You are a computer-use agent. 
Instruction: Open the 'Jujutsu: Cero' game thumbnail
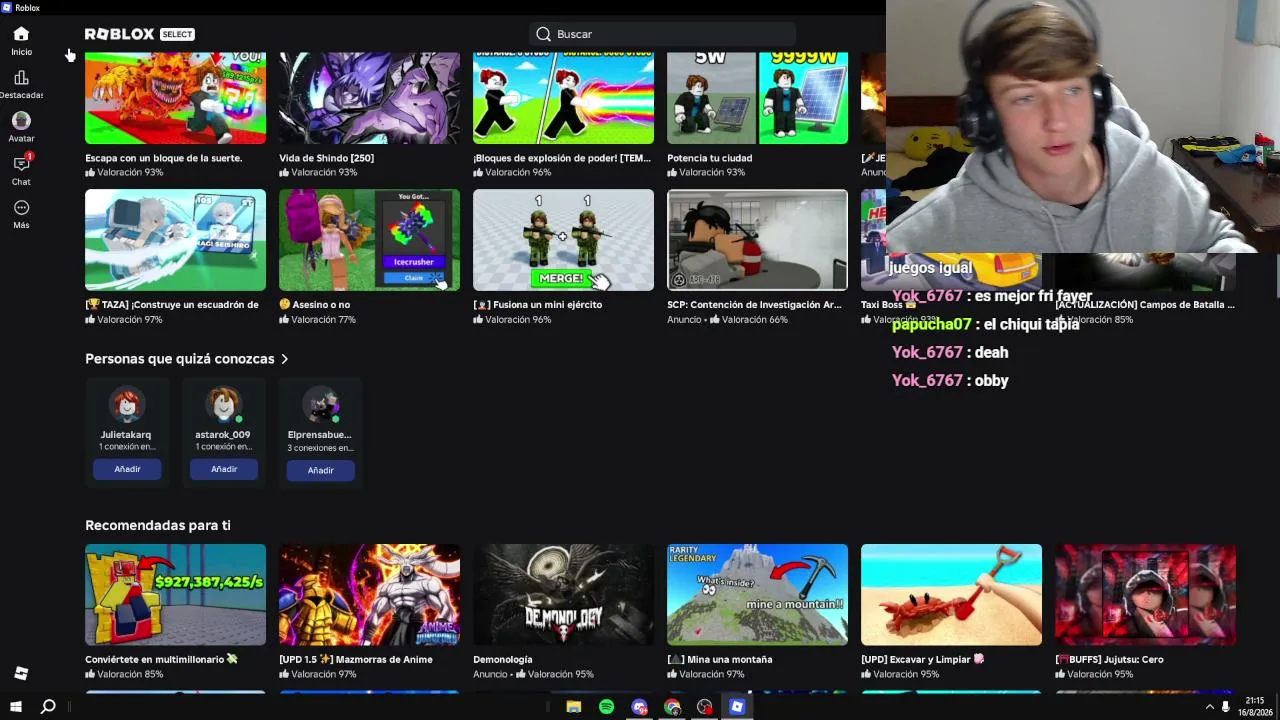[x=1145, y=595]
